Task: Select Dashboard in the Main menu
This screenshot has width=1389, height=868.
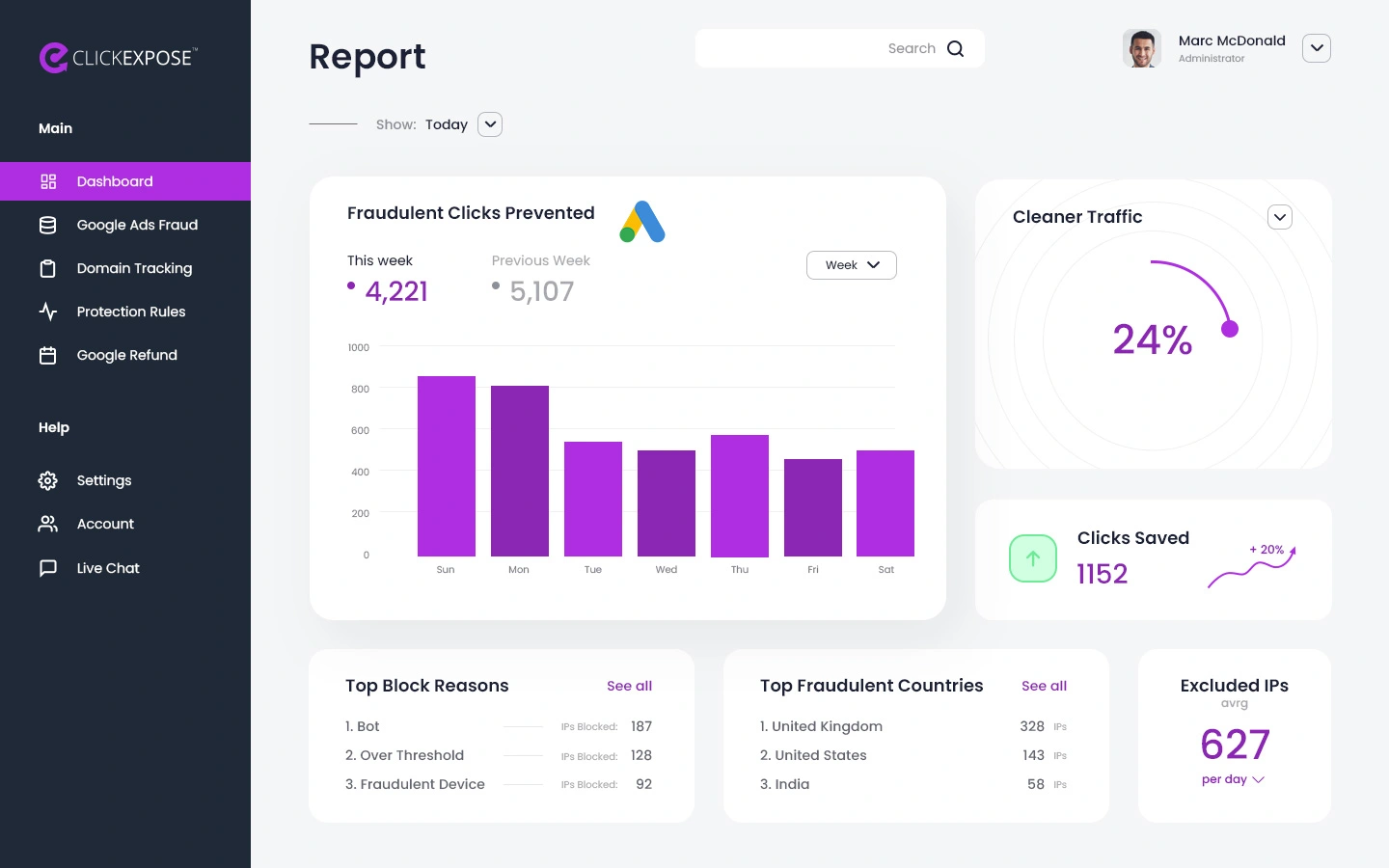Action: tap(115, 181)
